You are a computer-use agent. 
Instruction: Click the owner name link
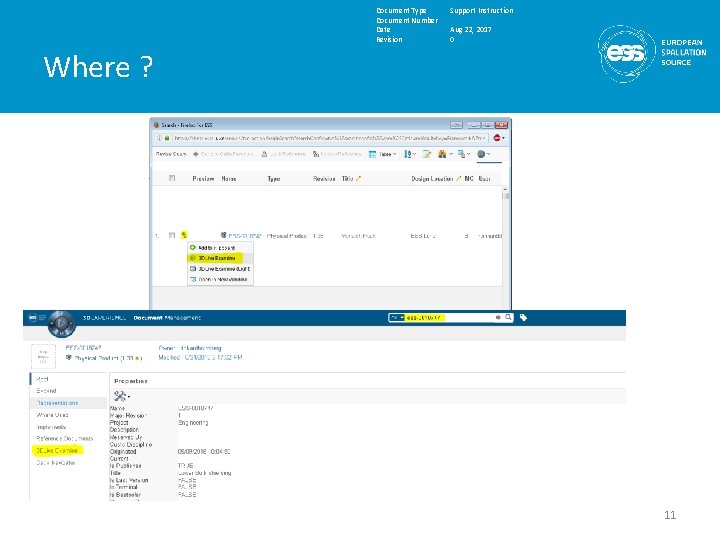(x=201, y=348)
